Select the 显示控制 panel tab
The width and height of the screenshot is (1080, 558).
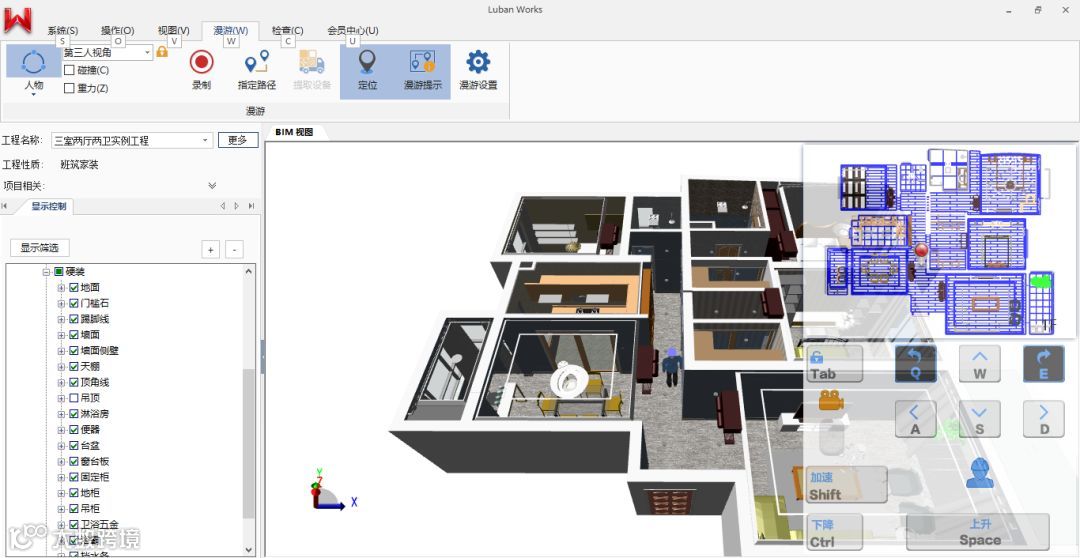(48, 206)
